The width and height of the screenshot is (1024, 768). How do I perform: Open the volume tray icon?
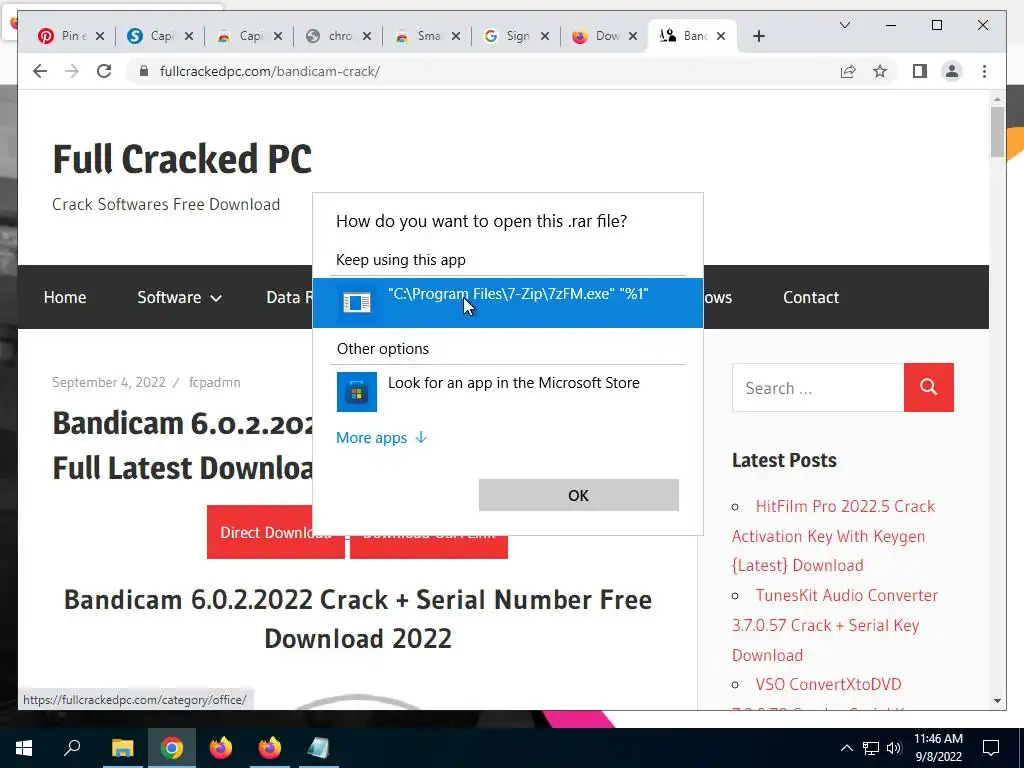(x=894, y=748)
